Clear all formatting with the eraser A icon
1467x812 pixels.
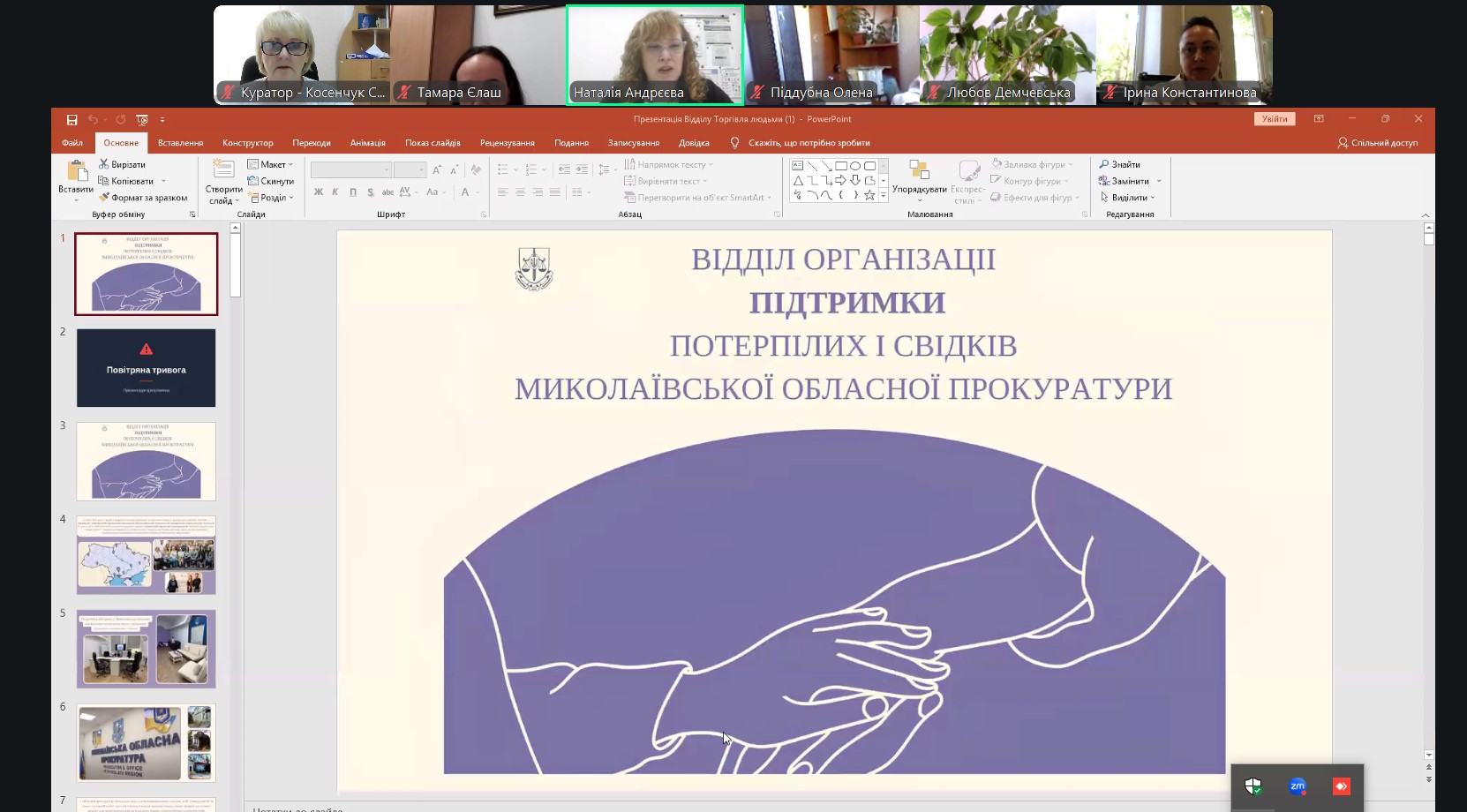click(x=476, y=169)
